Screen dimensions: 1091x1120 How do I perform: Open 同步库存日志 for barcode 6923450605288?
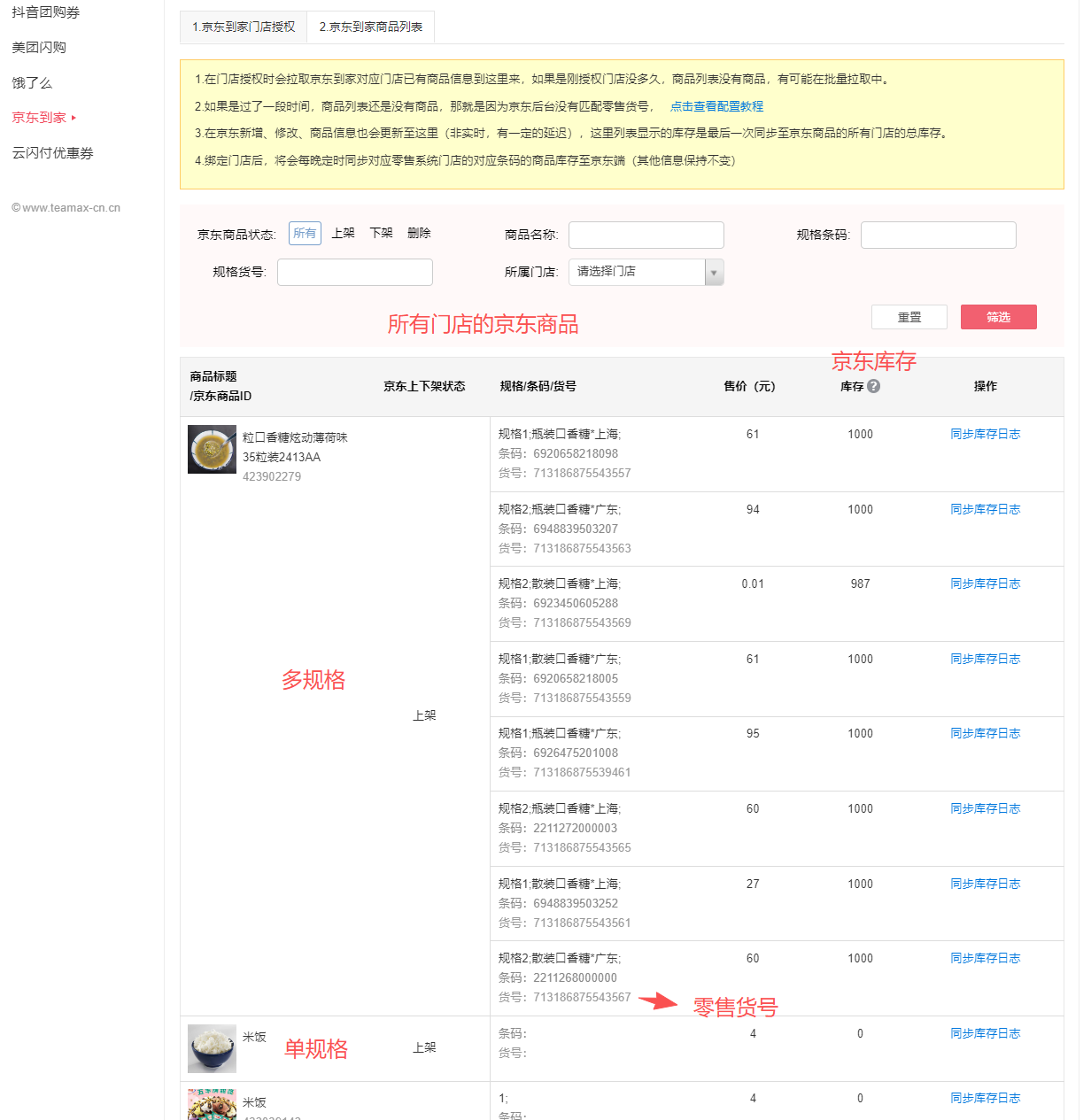click(x=985, y=583)
